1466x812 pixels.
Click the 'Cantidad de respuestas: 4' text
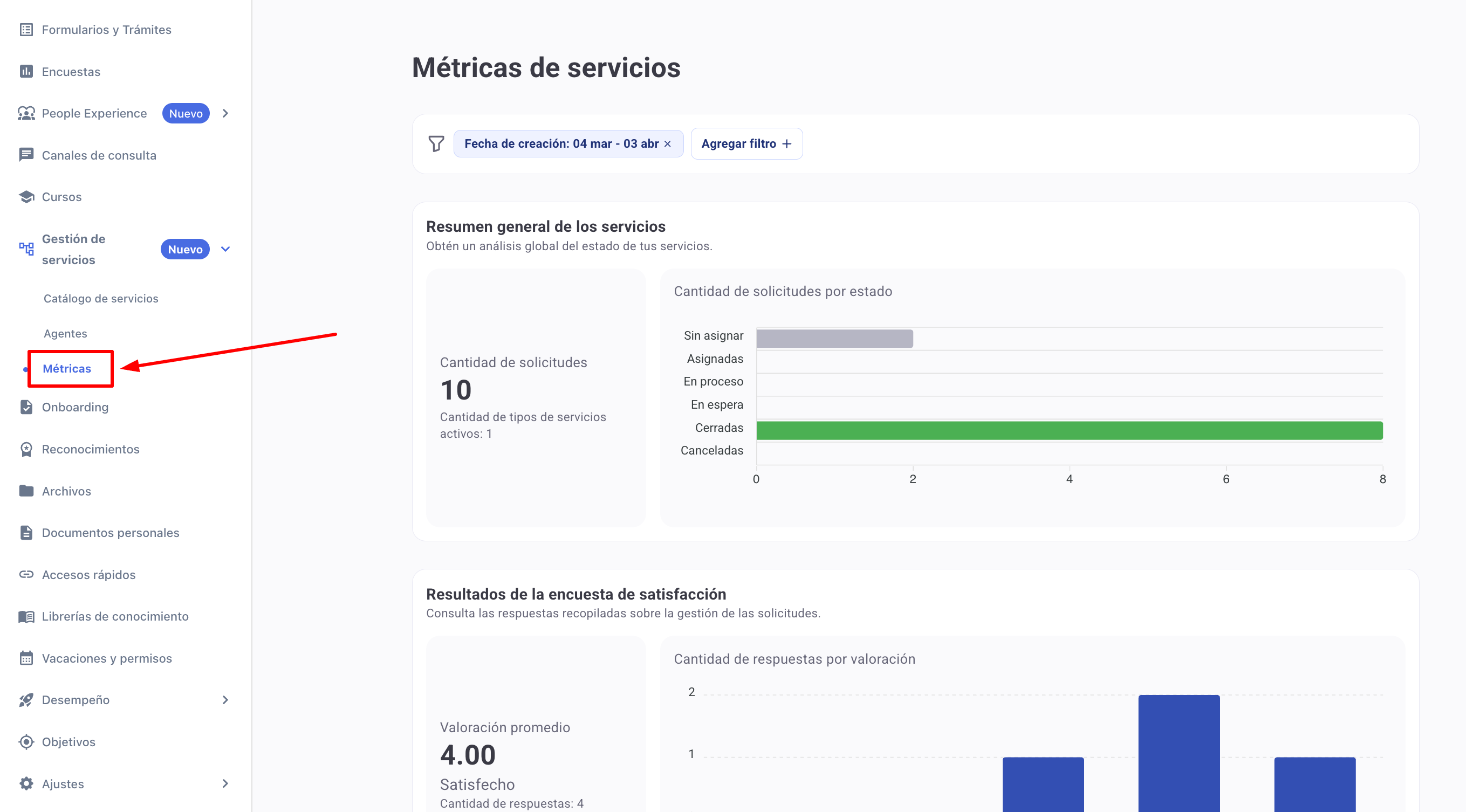tap(511, 803)
